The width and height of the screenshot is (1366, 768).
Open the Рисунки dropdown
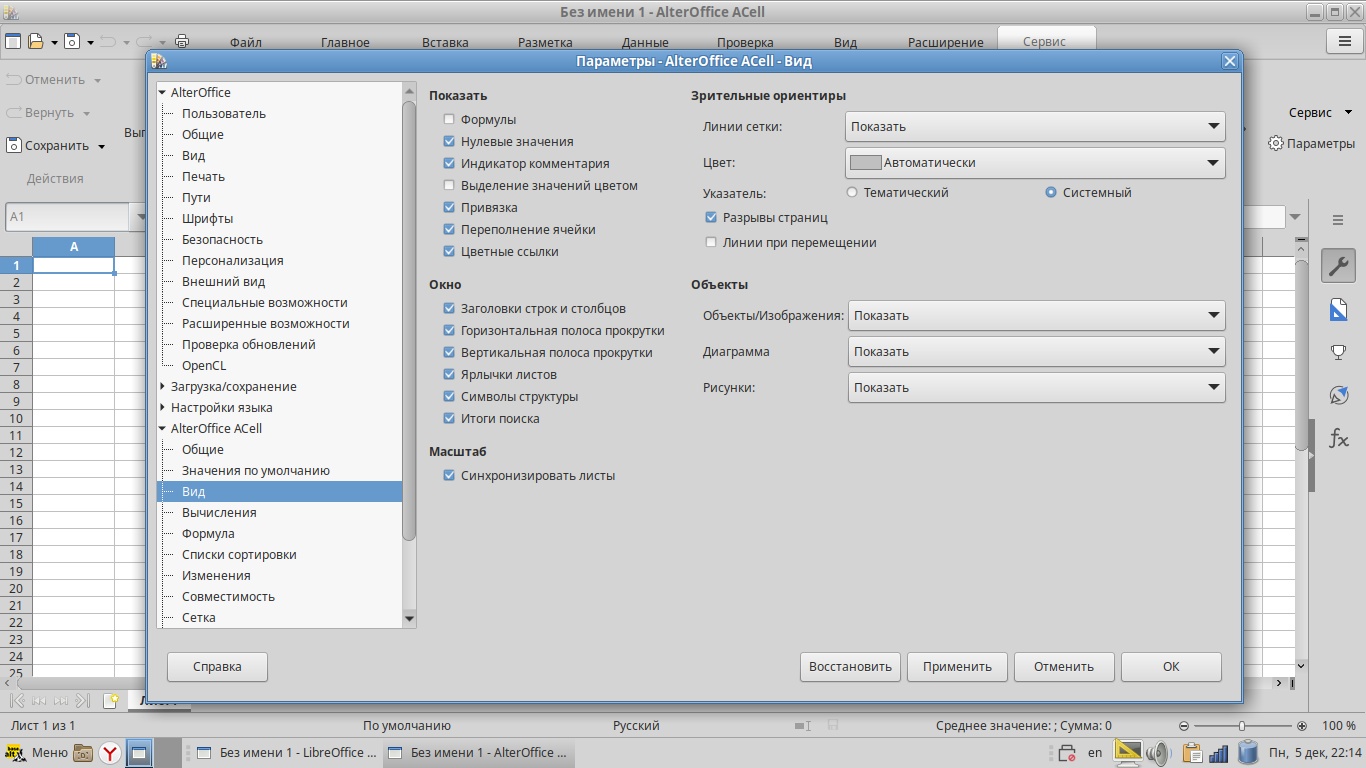[x=1037, y=387]
